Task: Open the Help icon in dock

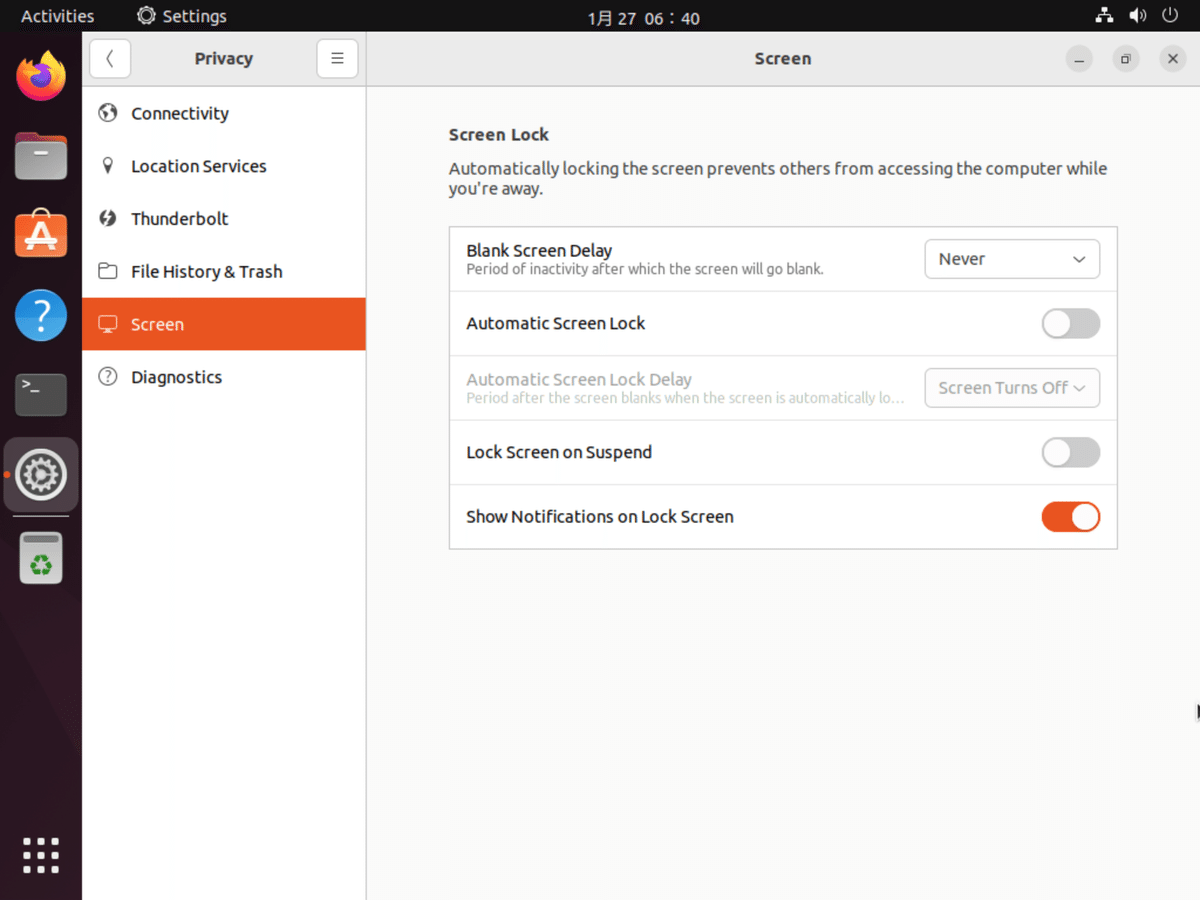Action: (41, 315)
